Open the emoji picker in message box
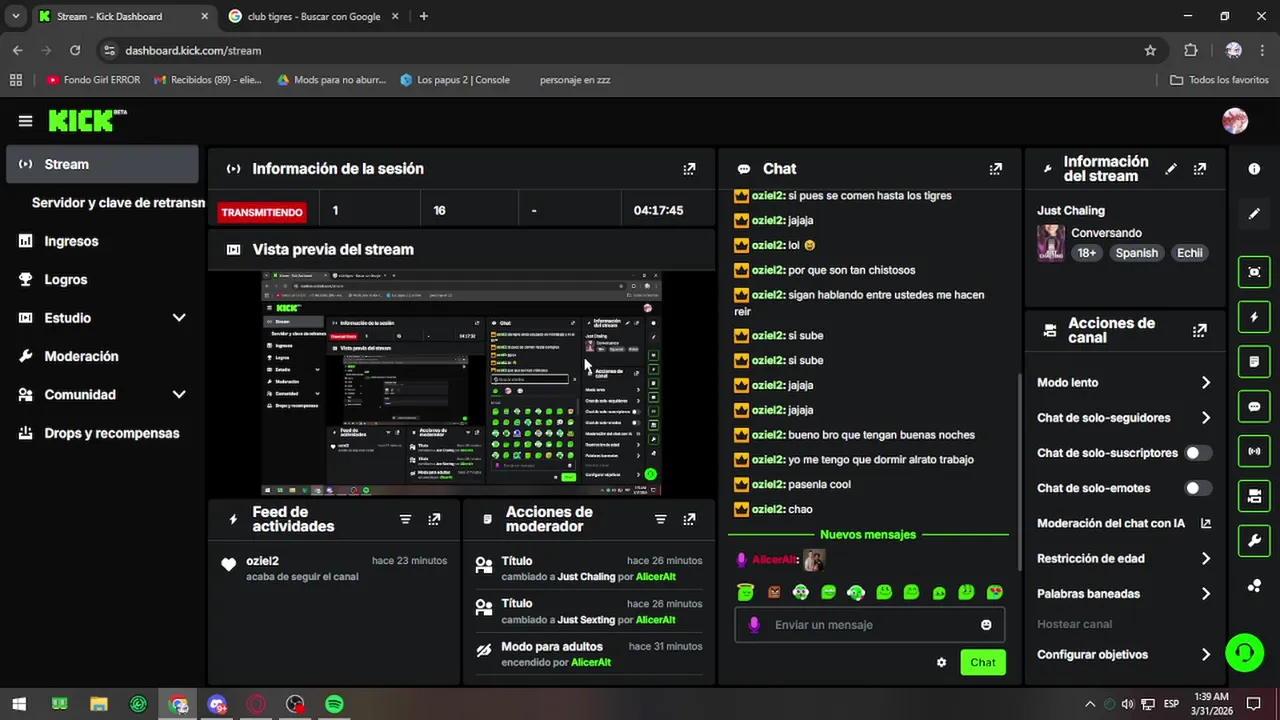The width and height of the screenshot is (1280, 720). pos(986,625)
